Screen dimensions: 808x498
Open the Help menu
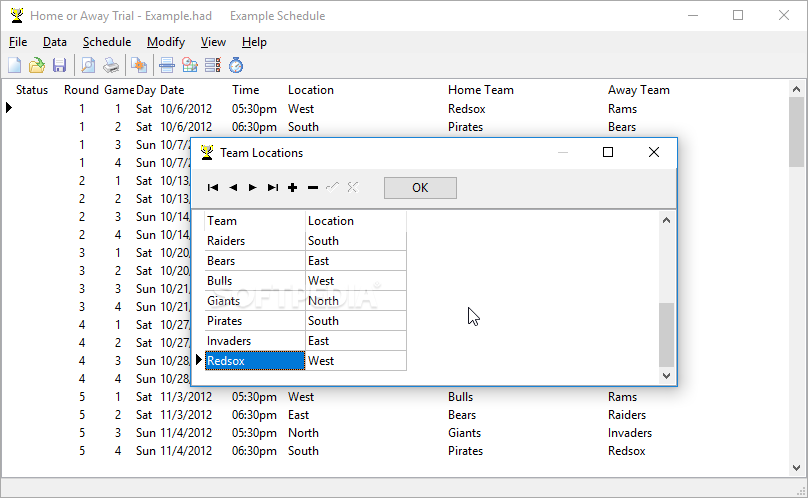click(254, 42)
